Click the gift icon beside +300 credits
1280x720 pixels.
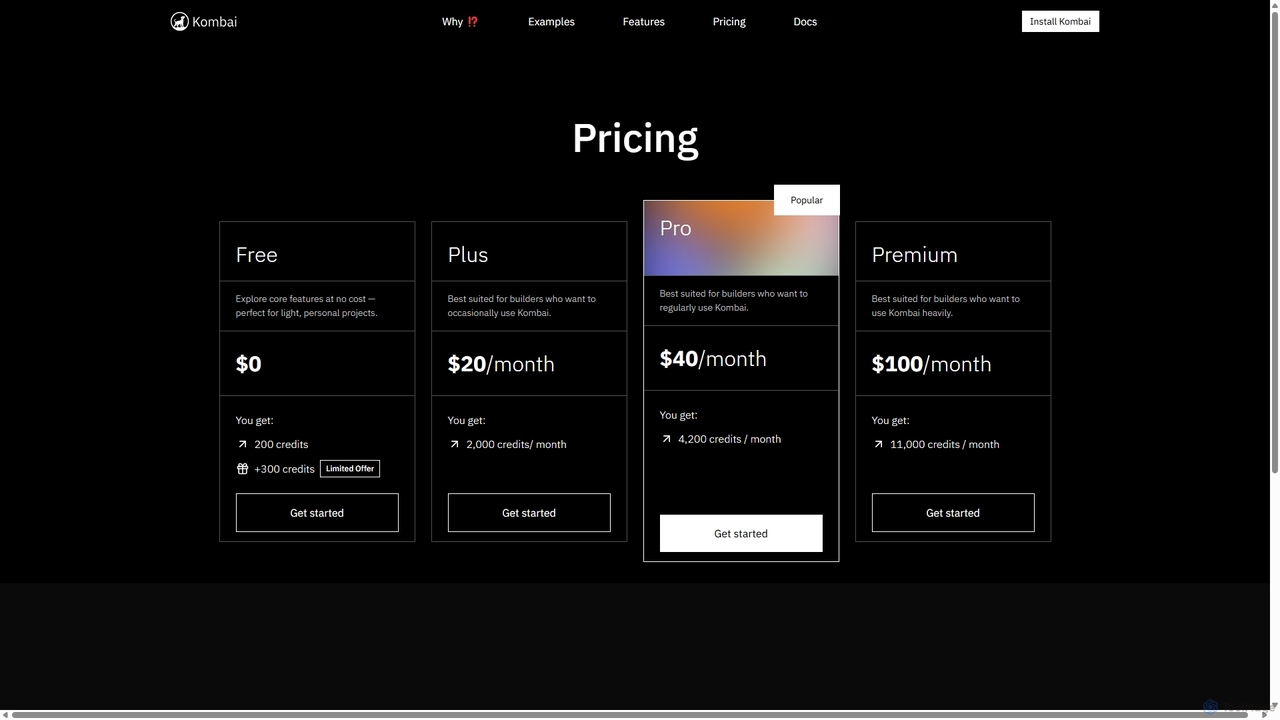242,469
